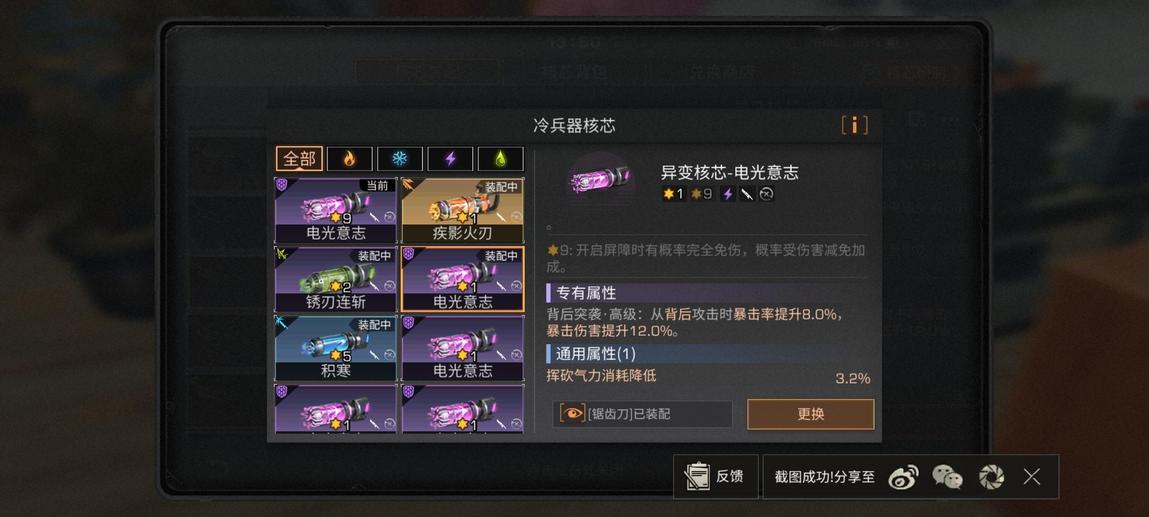
Task: Open the 反馈 feedback button
Action: click(x=715, y=477)
